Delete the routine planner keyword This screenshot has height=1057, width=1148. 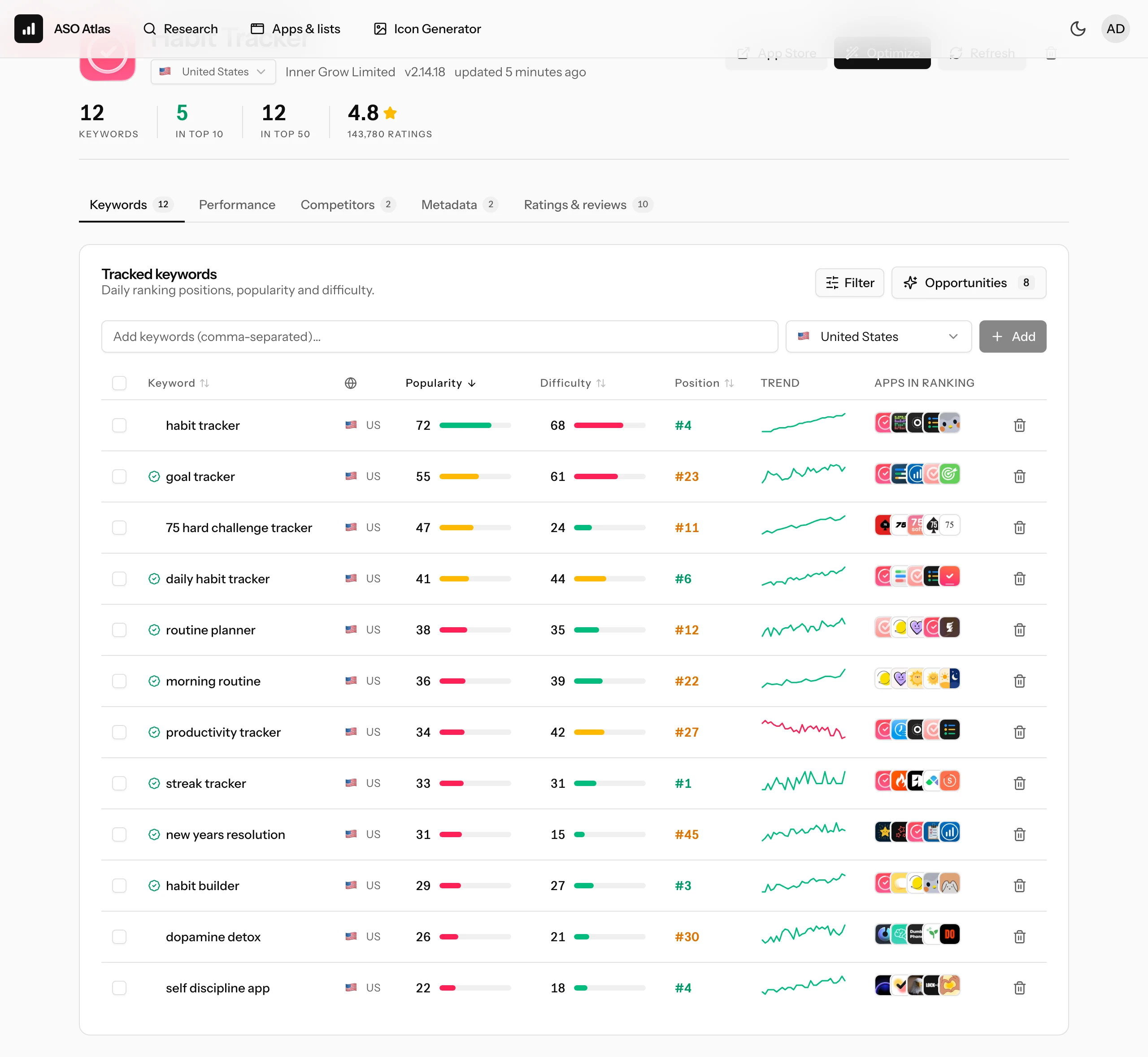pyautogui.click(x=1019, y=630)
